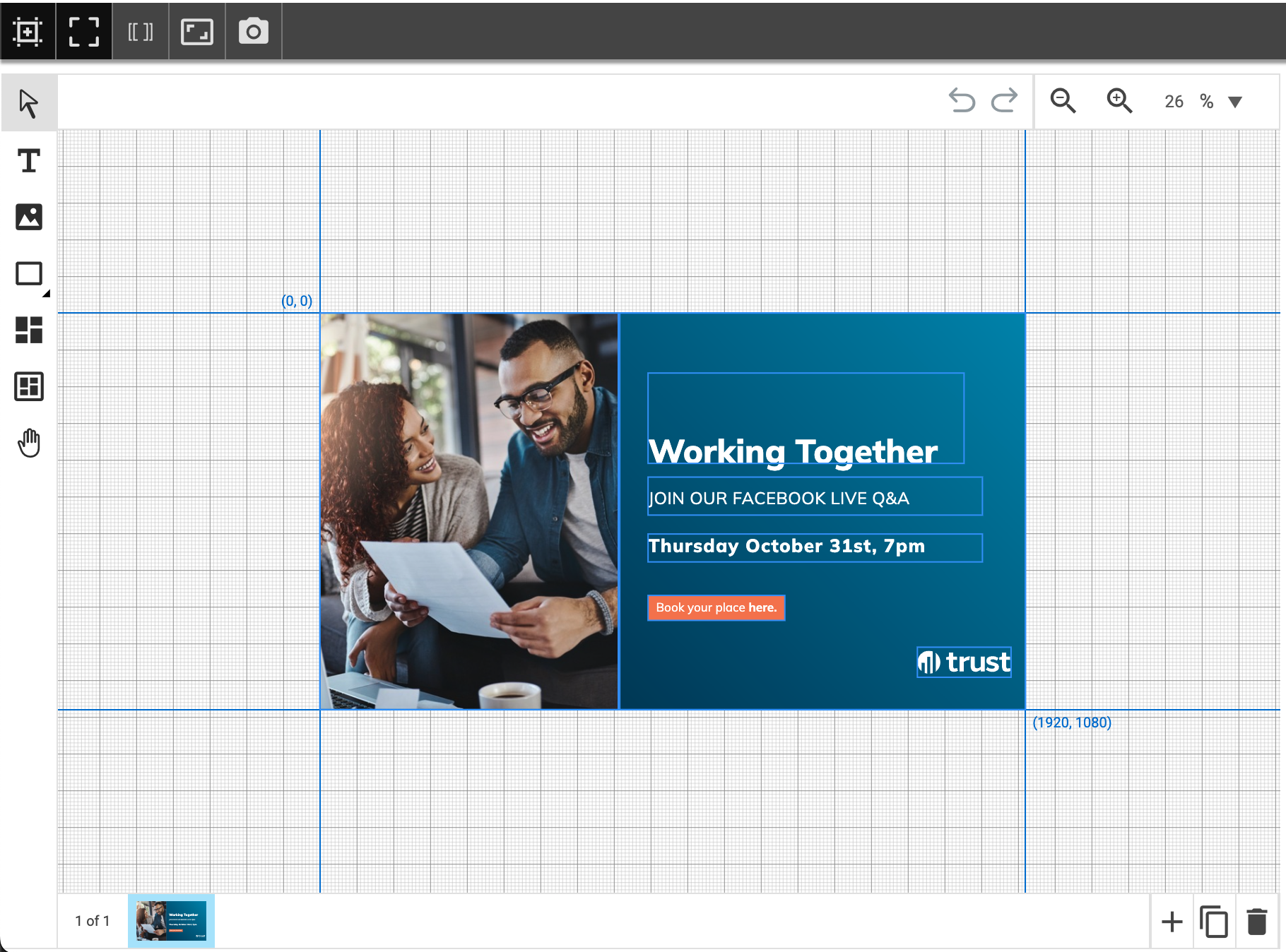Screen dimensions: 1286x952
Task: Select the page 1 thumbnail
Action: tap(171, 920)
